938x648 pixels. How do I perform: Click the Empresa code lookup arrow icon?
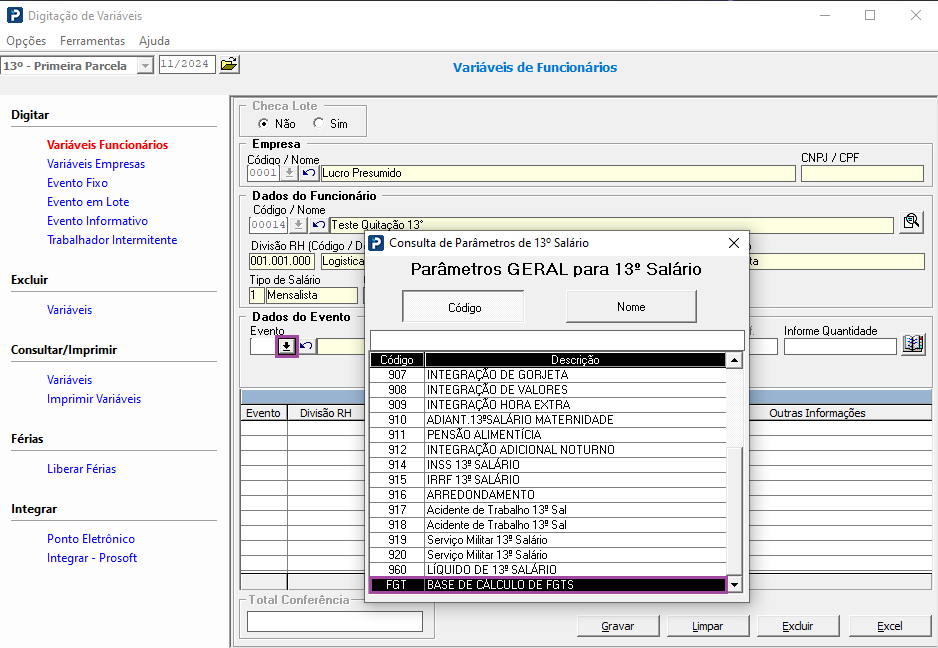(290, 173)
